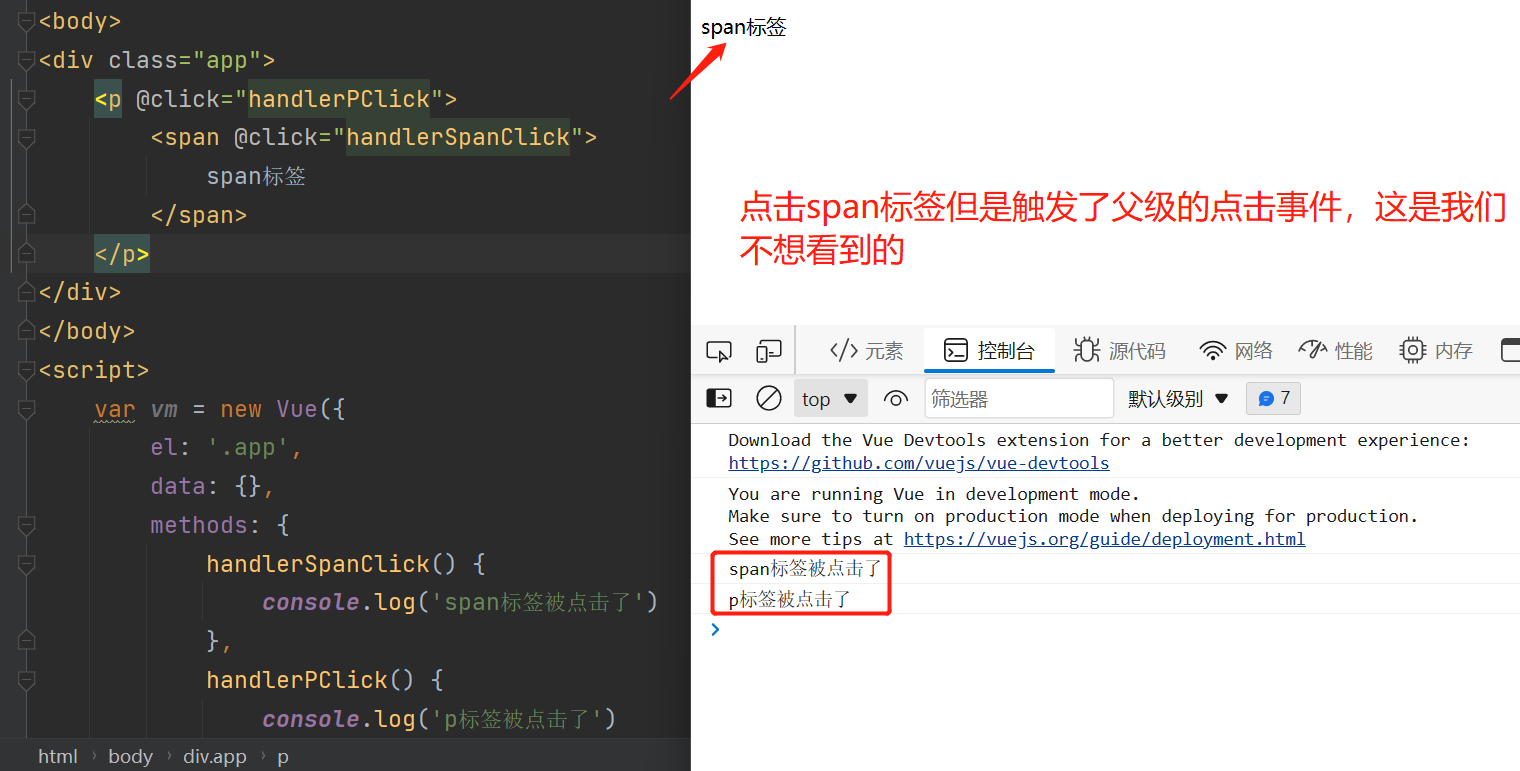1520x771 pixels.
Task: Switch to the 源代码 tab
Action: tap(1119, 351)
